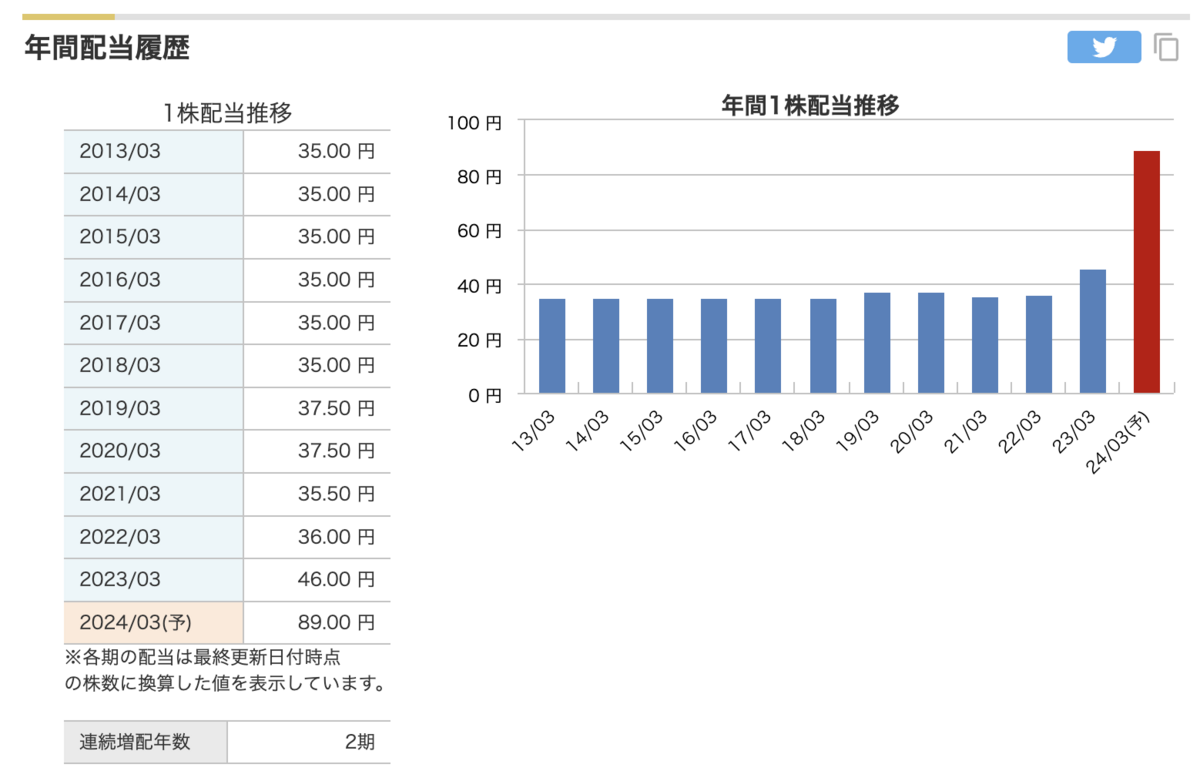Click the blue 23/03 chart bar

click(1093, 332)
